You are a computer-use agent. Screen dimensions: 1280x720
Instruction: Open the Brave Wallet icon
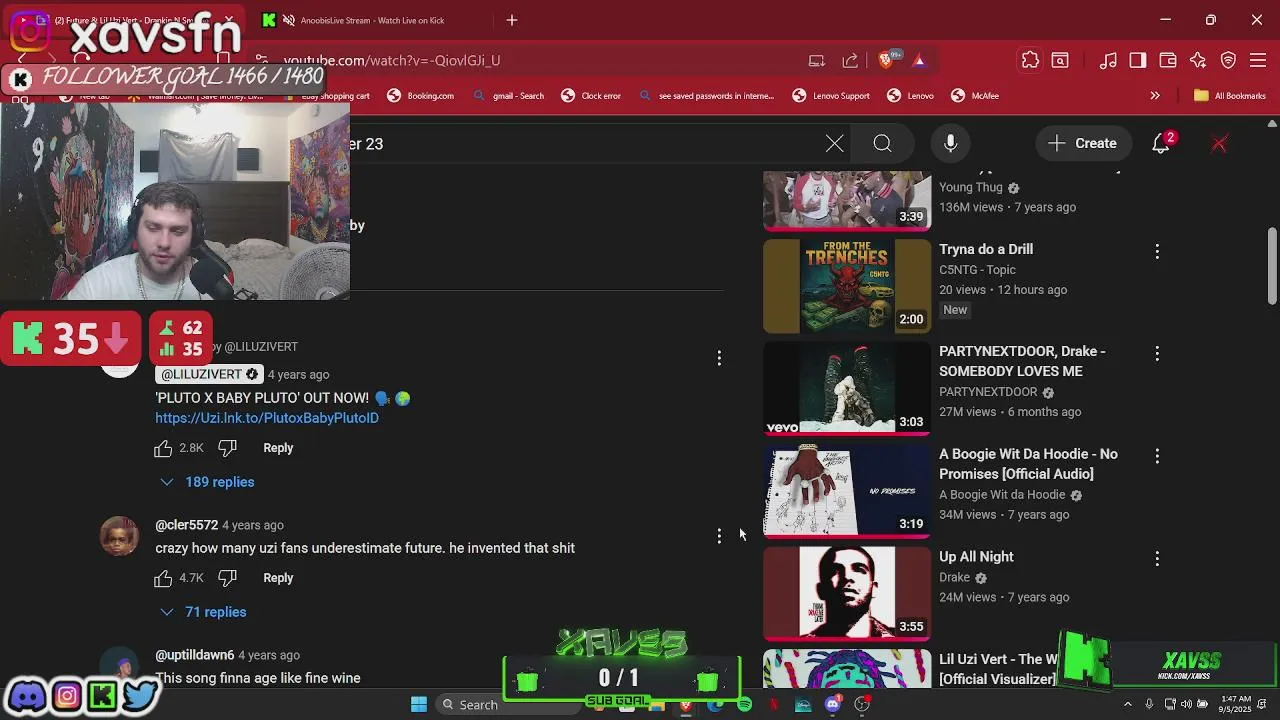(x=1167, y=61)
